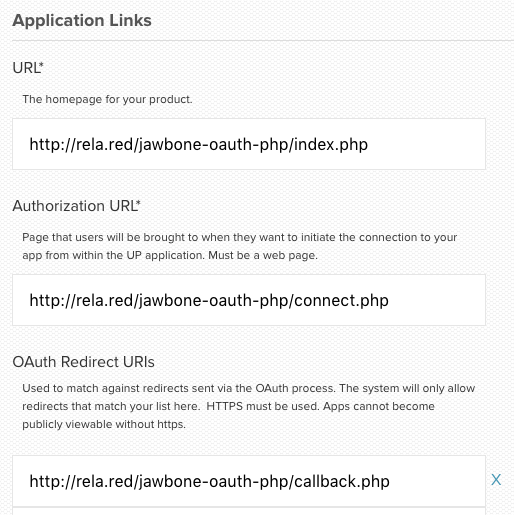Viewport: 514px width, 515px height.
Task: Focus the callback.php redirect URI field
Action: [x=249, y=481]
